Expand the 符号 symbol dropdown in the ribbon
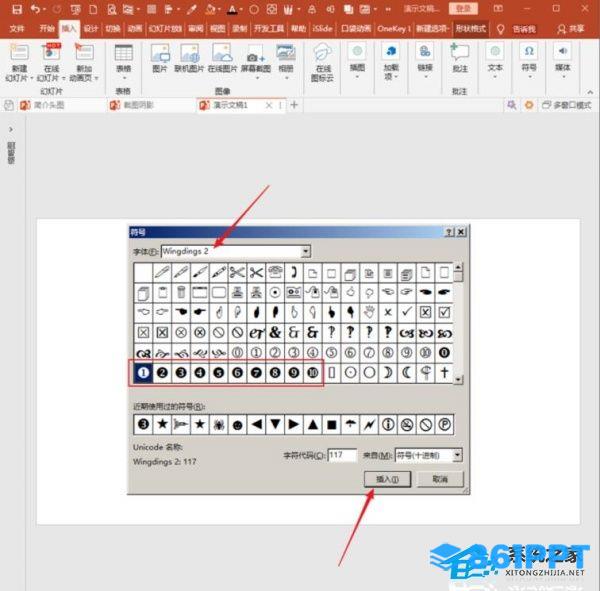This screenshot has width=600, height=591. pyautogui.click(x=530, y=77)
